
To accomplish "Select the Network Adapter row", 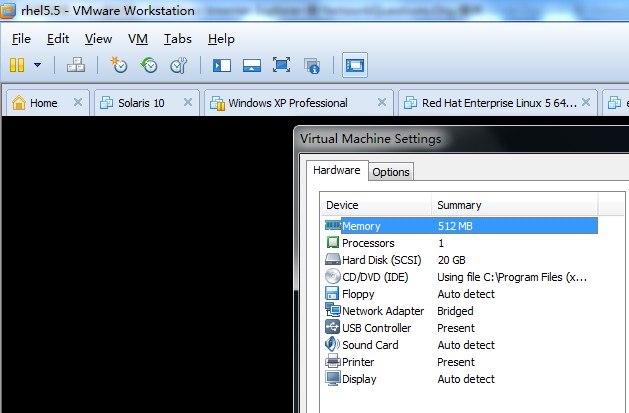I will point(461,311).
